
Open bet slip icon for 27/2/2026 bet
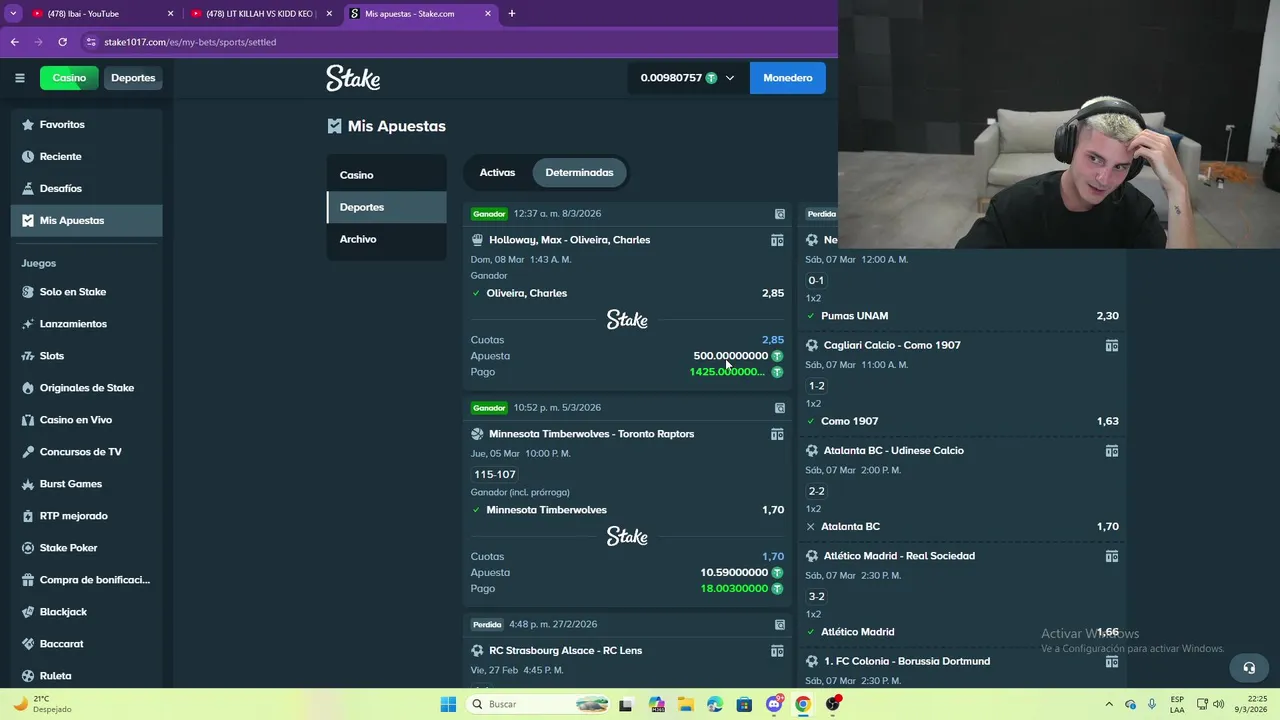click(780, 625)
